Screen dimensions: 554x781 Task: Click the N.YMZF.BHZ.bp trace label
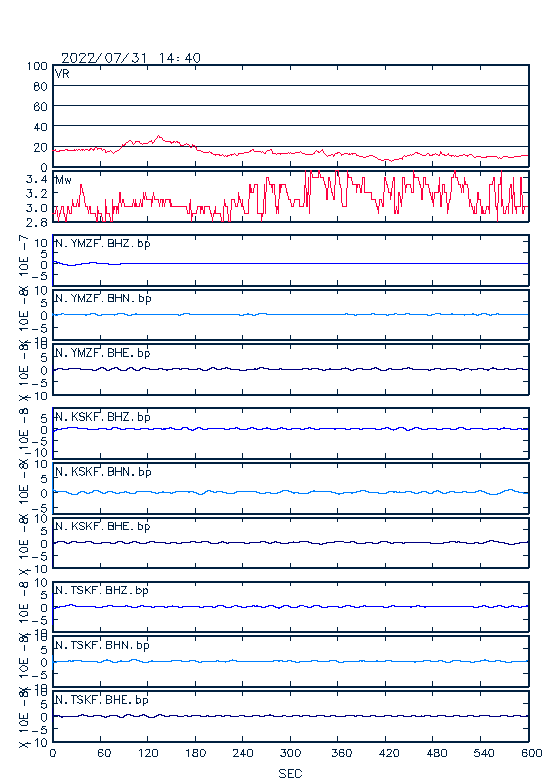pos(103,244)
